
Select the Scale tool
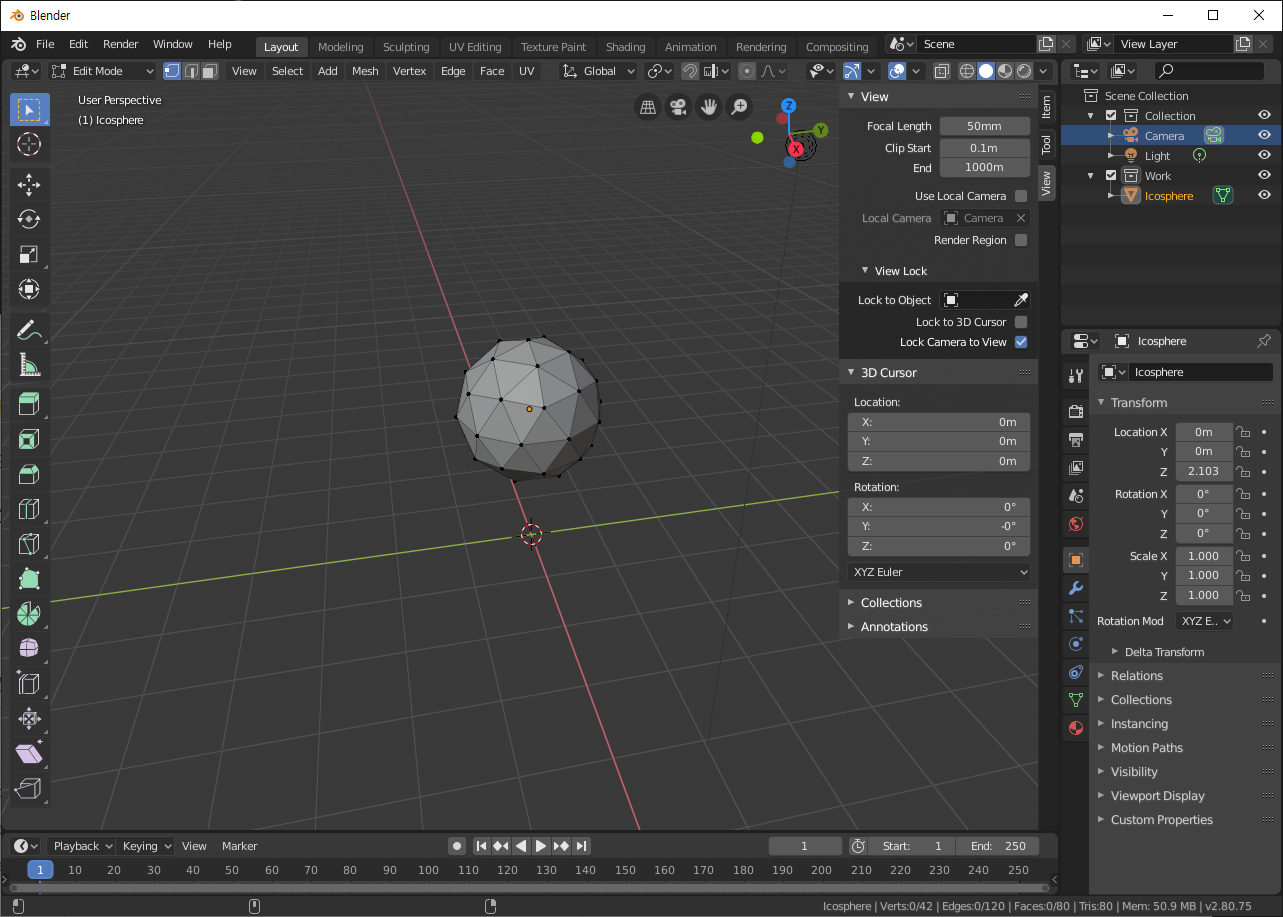tap(29, 254)
